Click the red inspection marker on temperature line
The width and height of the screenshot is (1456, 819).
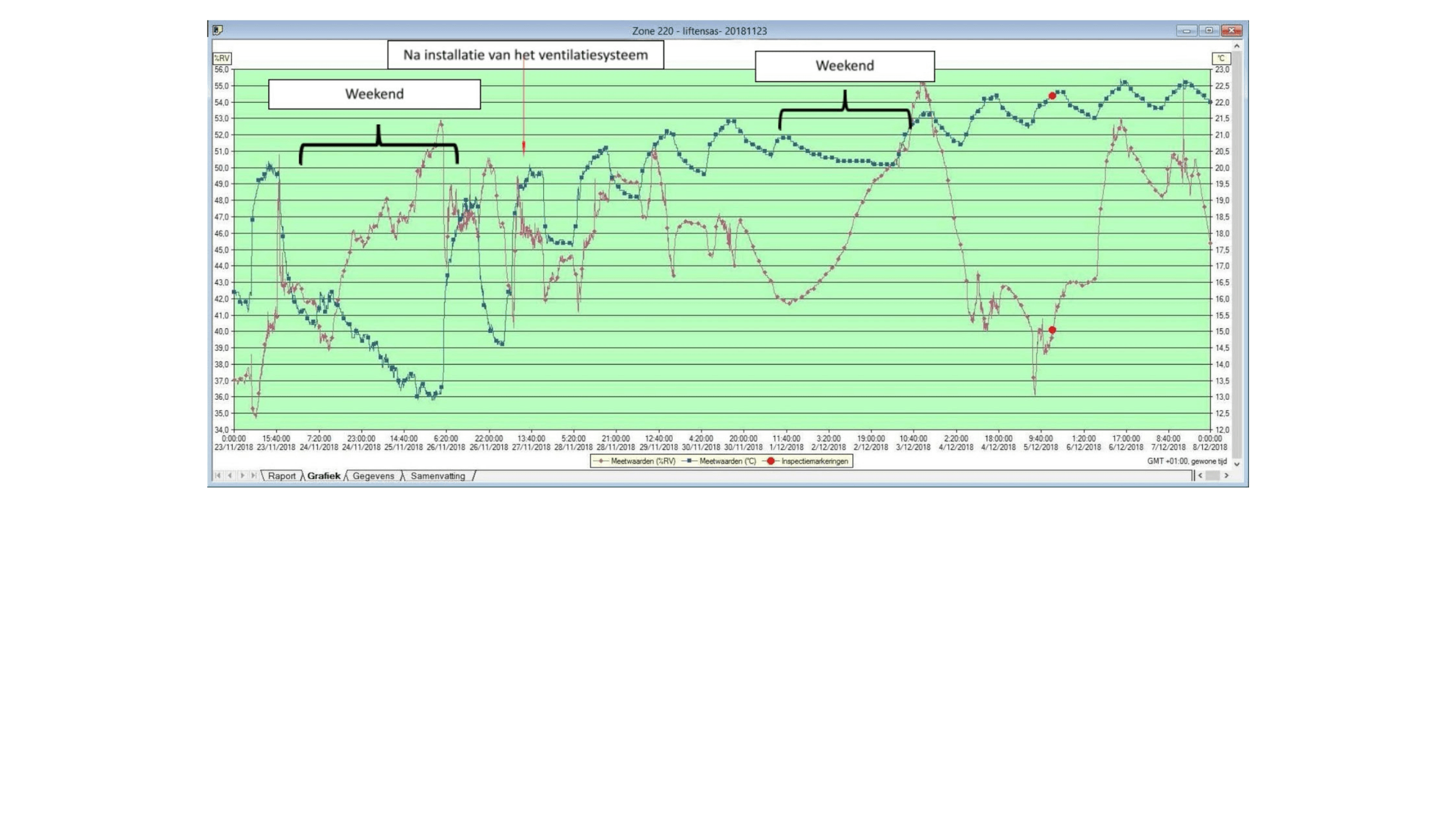click(1052, 96)
